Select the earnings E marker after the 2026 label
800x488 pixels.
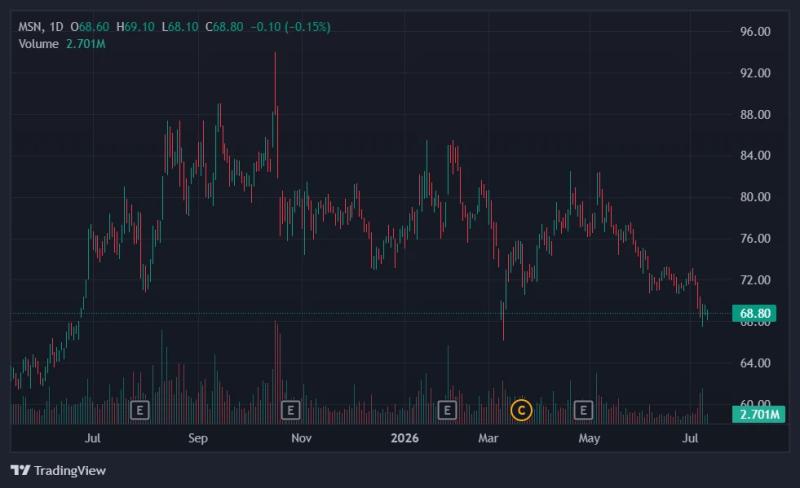[447, 410]
